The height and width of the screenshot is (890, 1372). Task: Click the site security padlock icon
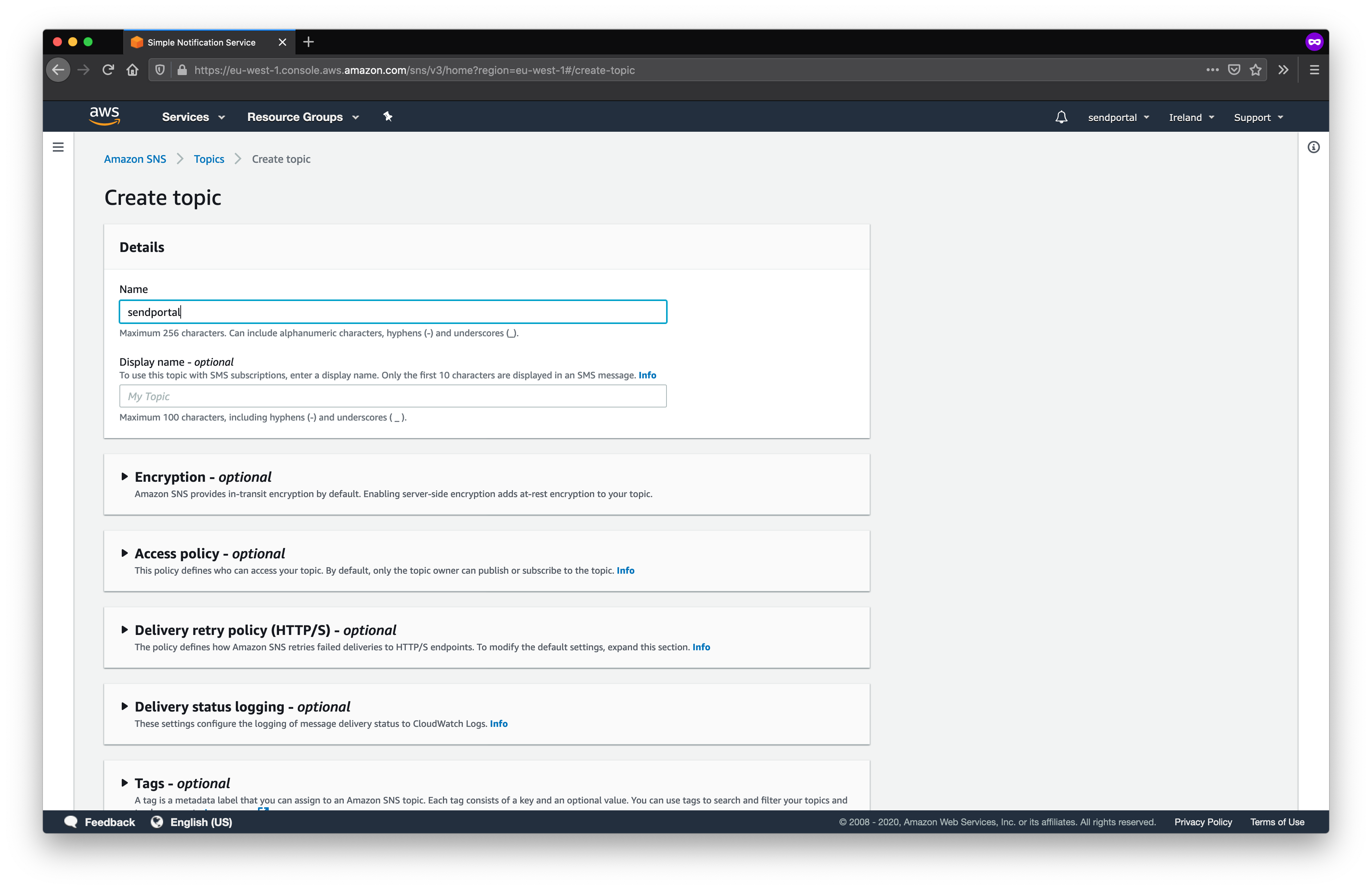182,70
